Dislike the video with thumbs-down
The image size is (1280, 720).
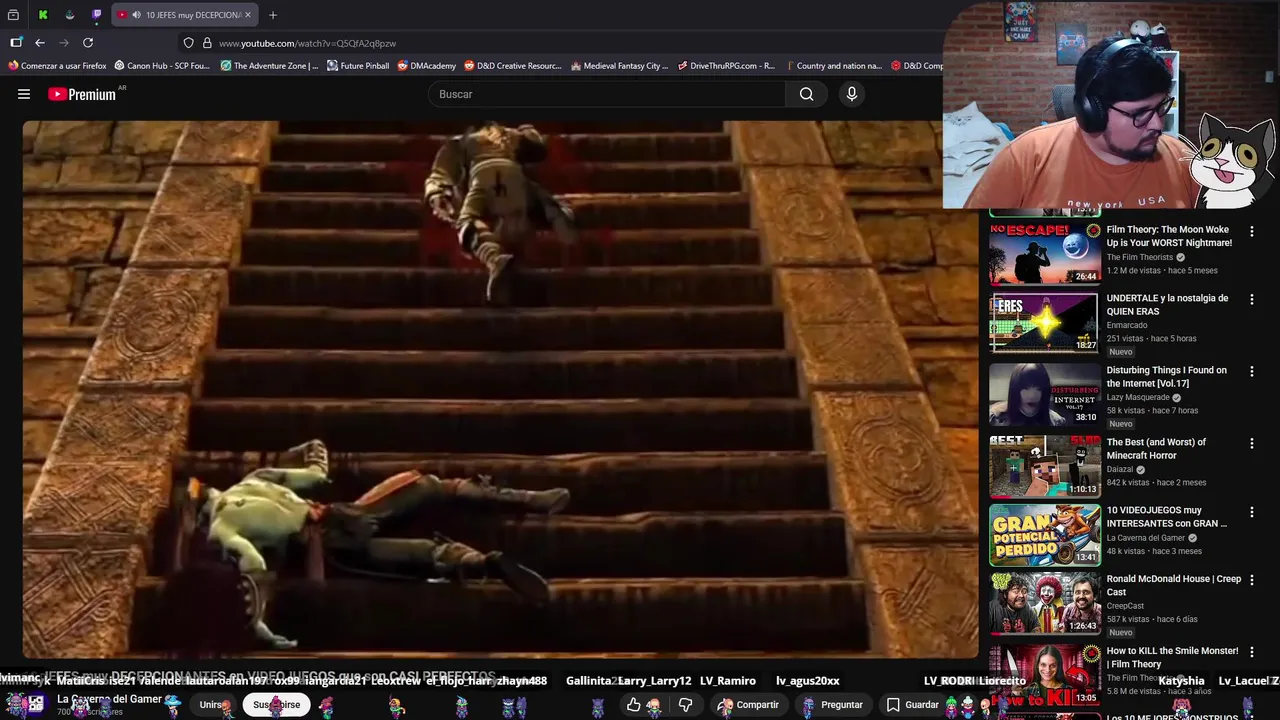pos(685,705)
